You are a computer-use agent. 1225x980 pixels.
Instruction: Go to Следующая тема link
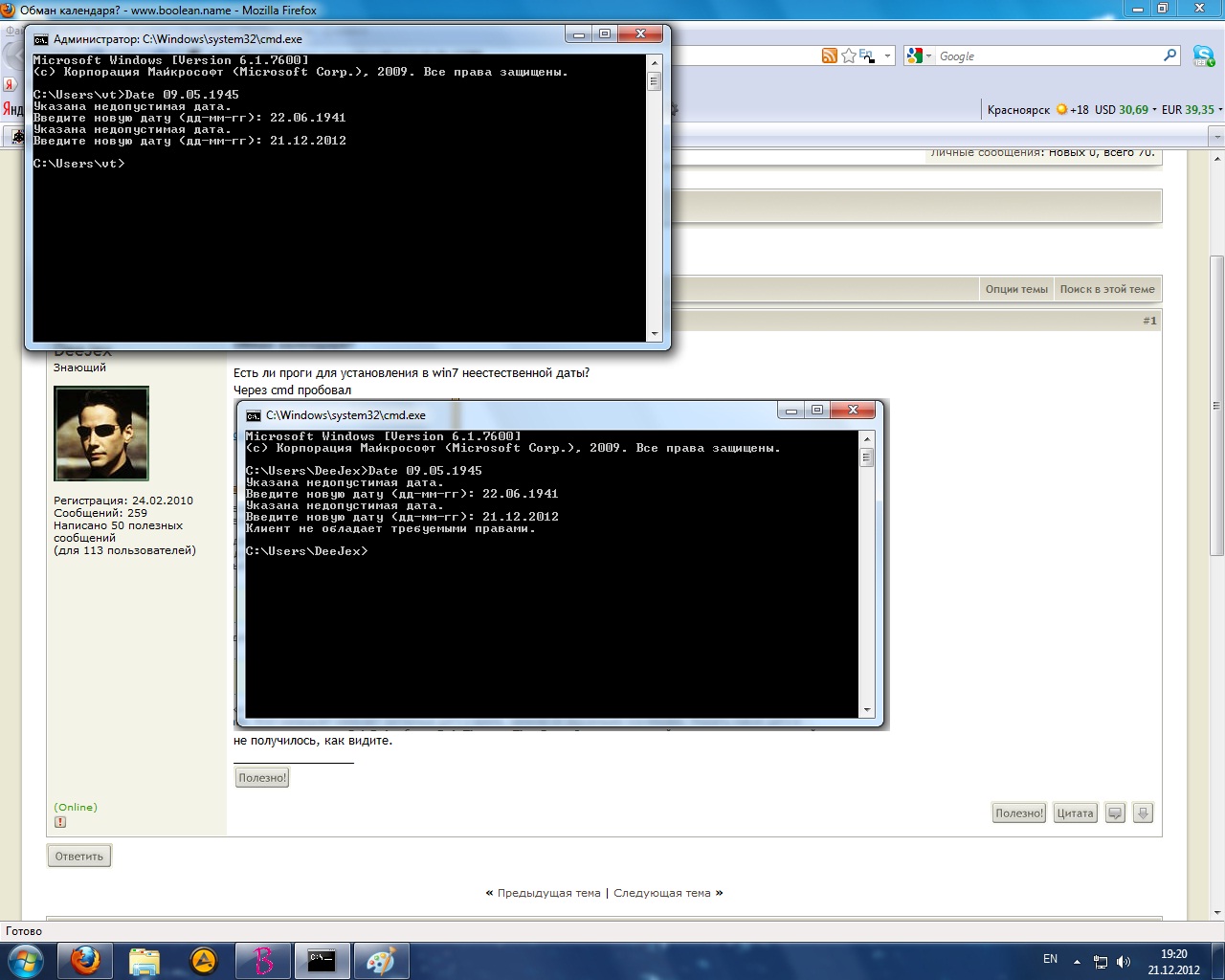pos(662,893)
